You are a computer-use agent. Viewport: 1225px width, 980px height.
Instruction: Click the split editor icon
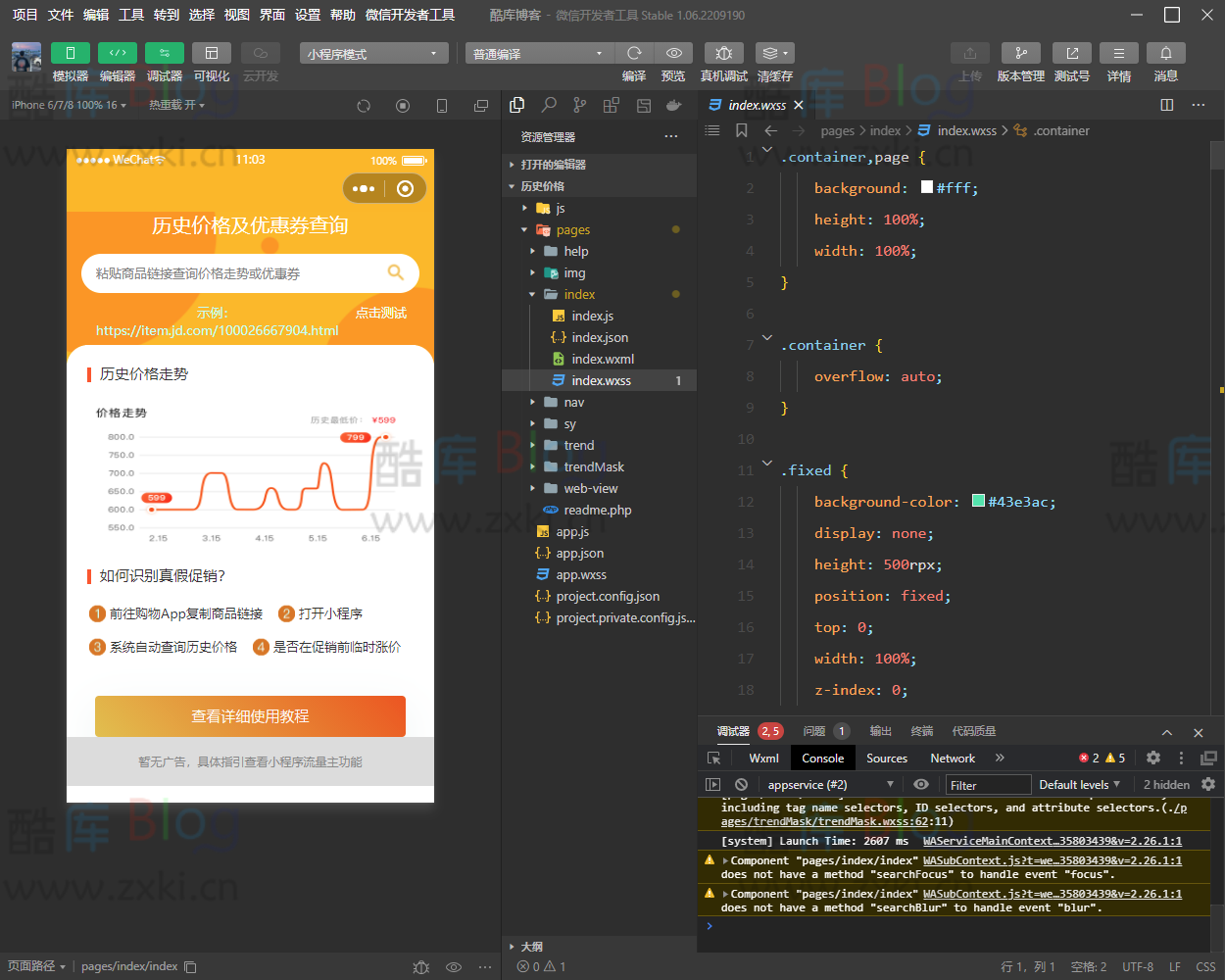coord(1166,105)
